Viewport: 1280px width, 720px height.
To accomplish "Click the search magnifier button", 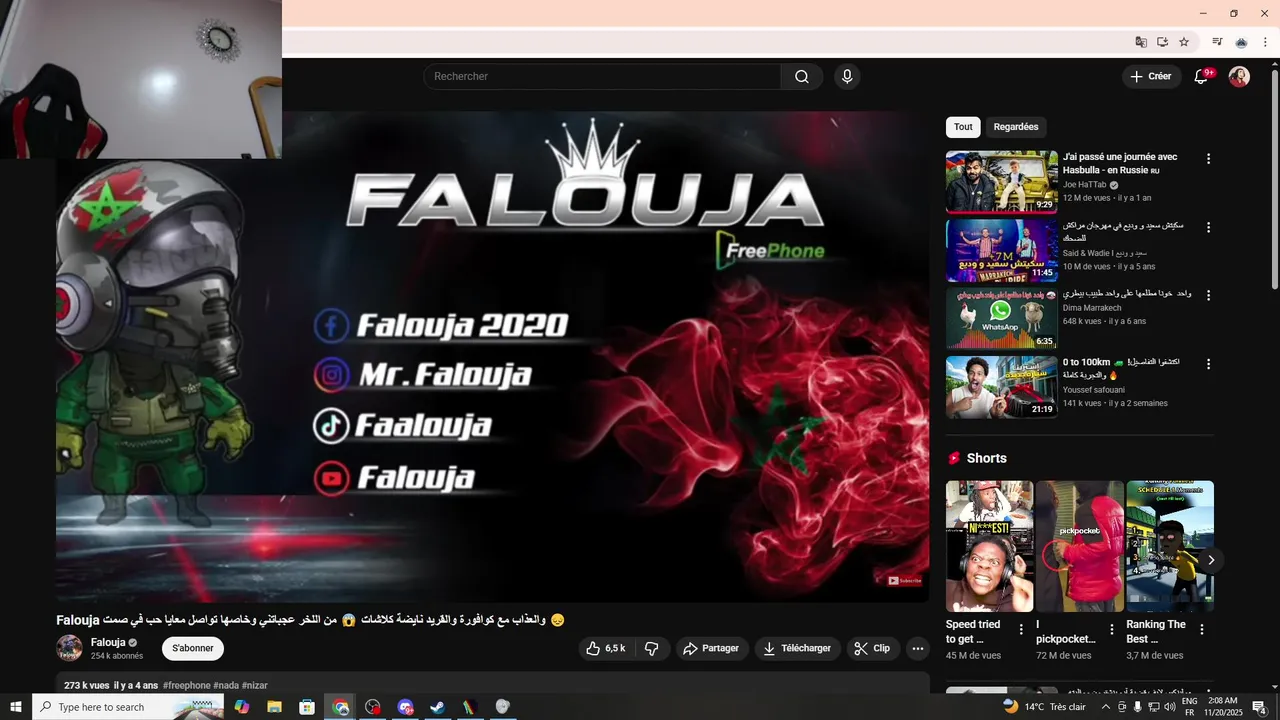I will [802, 77].
